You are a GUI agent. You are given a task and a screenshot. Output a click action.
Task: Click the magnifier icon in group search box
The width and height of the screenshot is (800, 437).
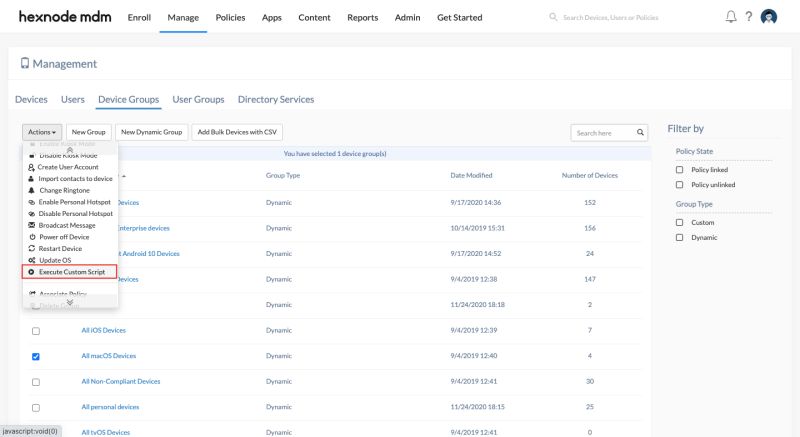(640, 133)
